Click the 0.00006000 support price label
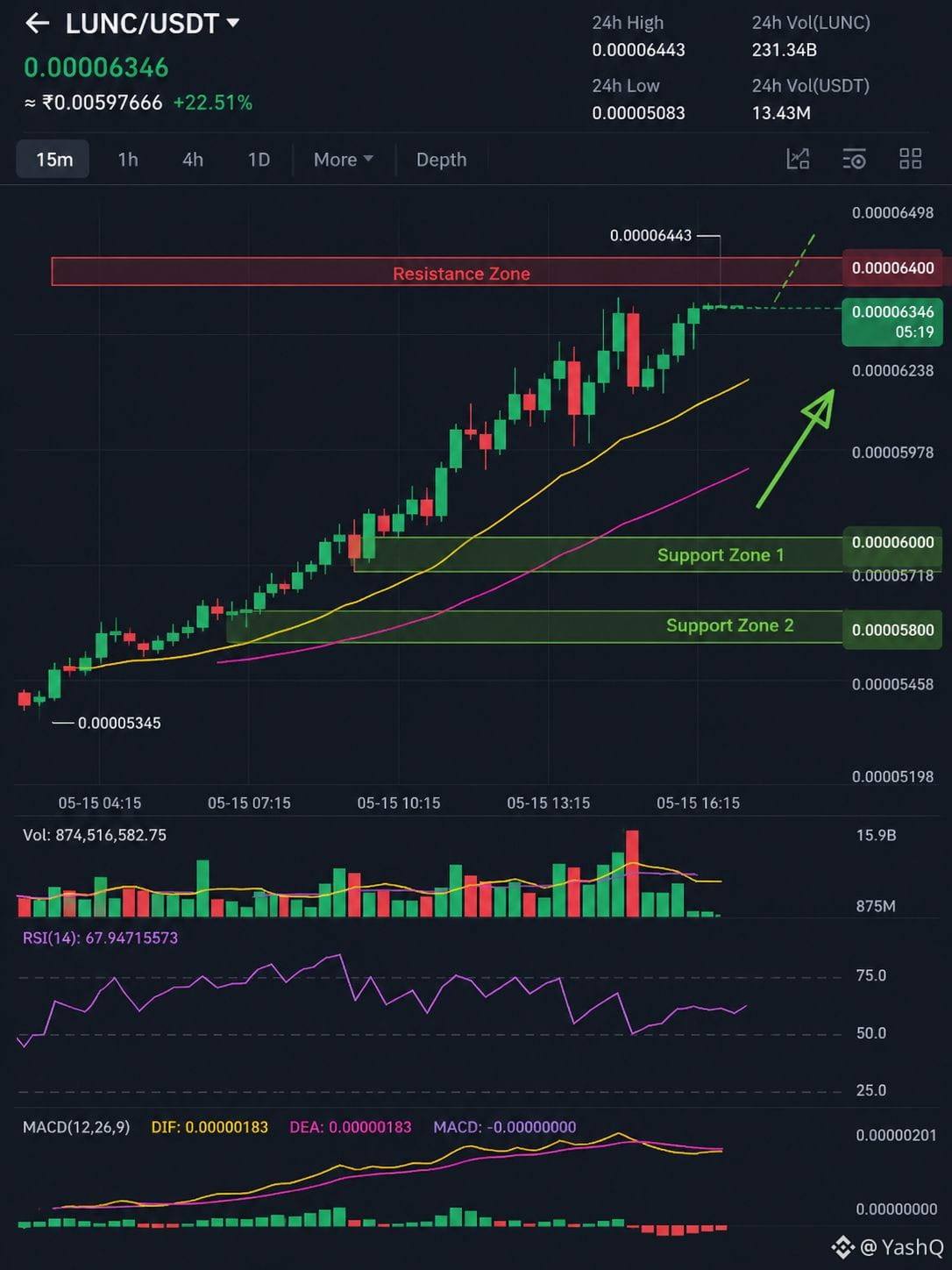Image resolution: width=952 pixels, height=1270 pixels. [x=893, y=542]
